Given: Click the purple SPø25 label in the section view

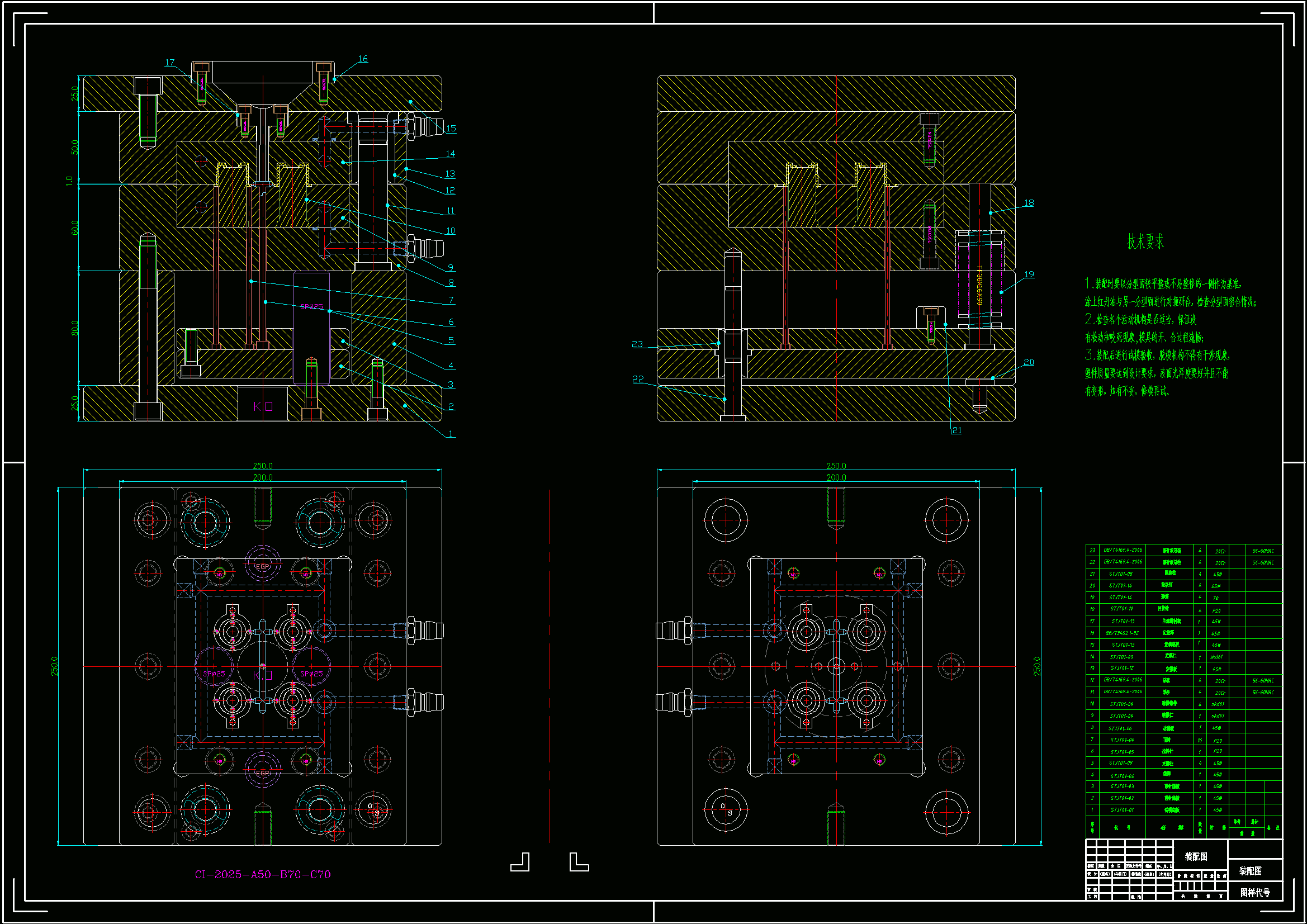Looking at the screenshot, I should (x=311, y=306).
